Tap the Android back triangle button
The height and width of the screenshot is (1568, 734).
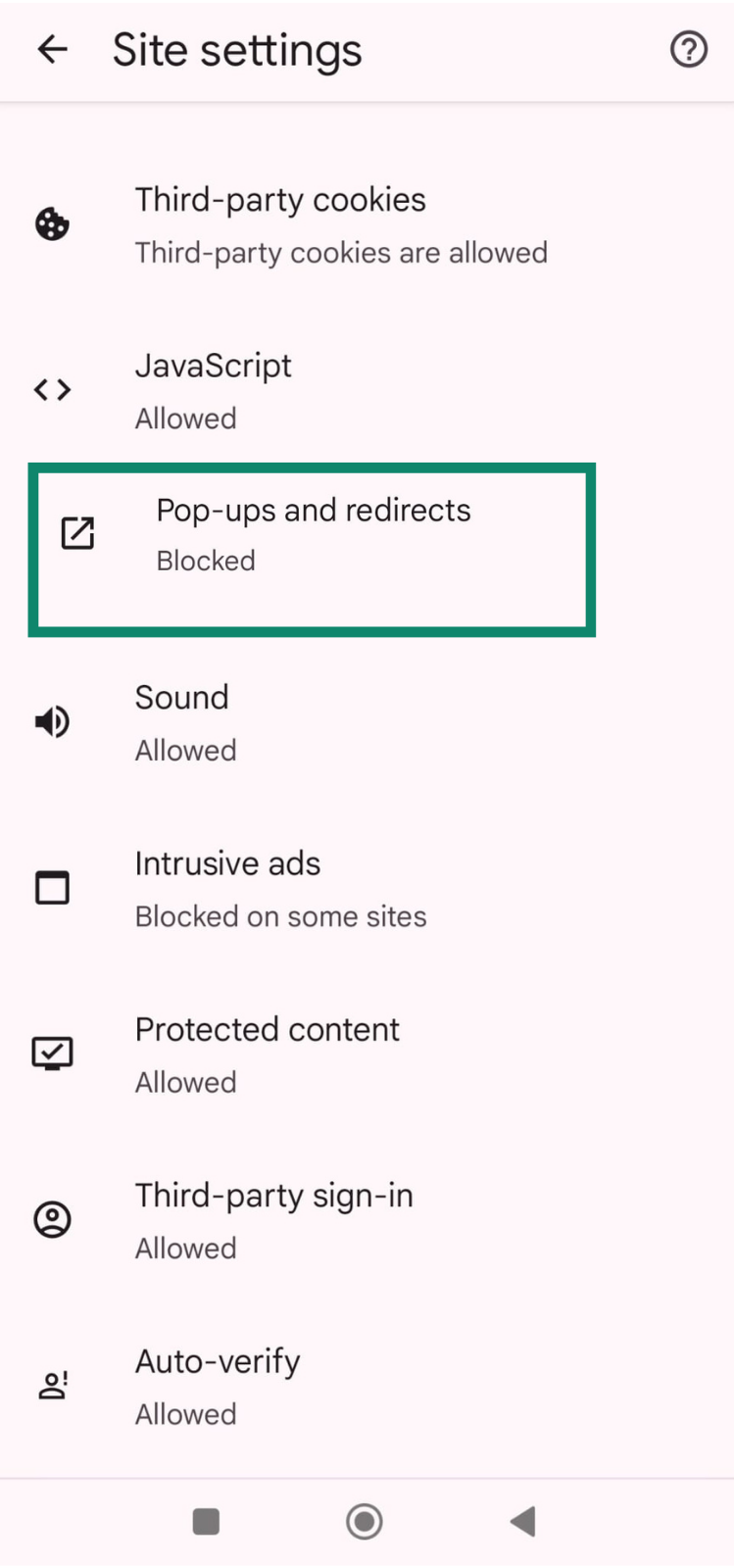click(x=522, y=1521)
